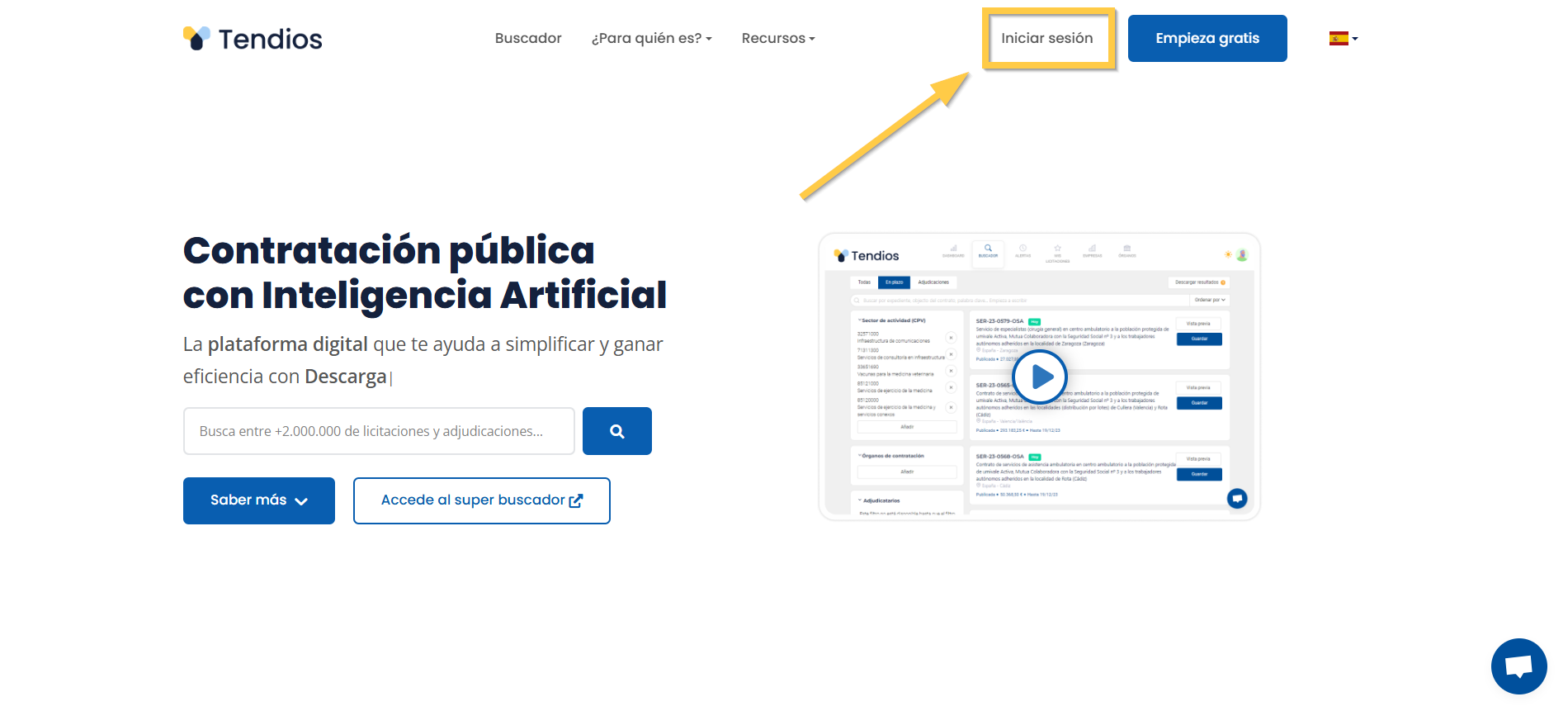Image resolution: width=1568 pixels, height=711 pixels.
Task: Click the Mis Licitaciones star icon in preview
Action: tap(1057, 249)
